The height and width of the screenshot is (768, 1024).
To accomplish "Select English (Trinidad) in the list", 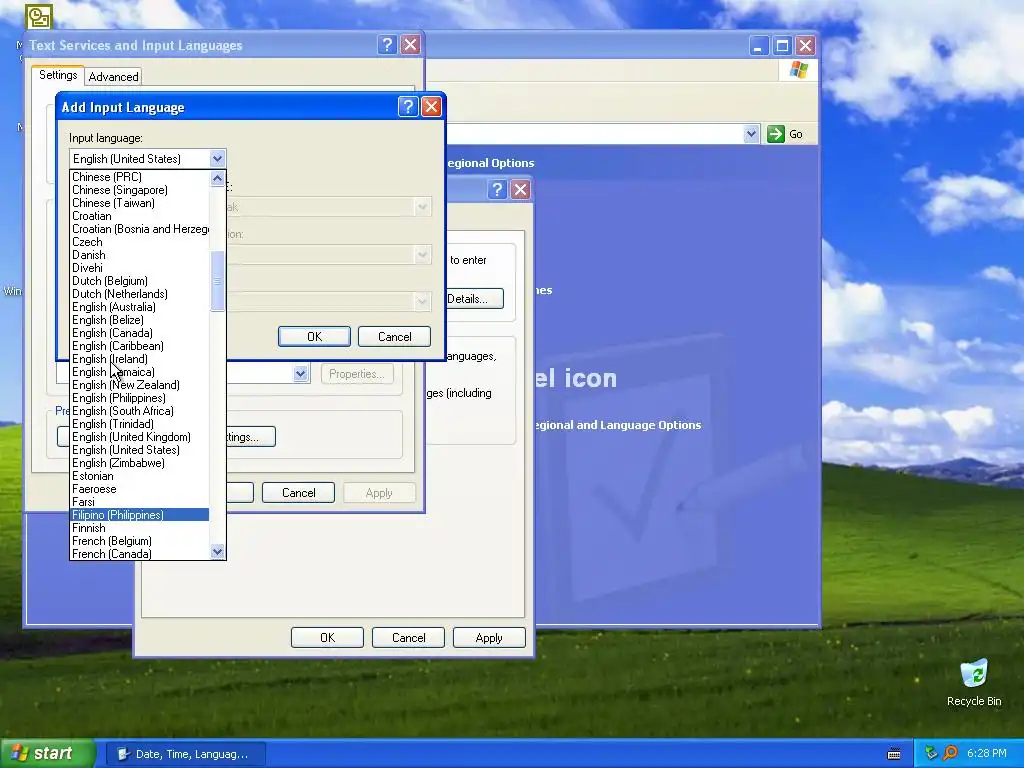I will pyautogui.click(x=140, y=424).
